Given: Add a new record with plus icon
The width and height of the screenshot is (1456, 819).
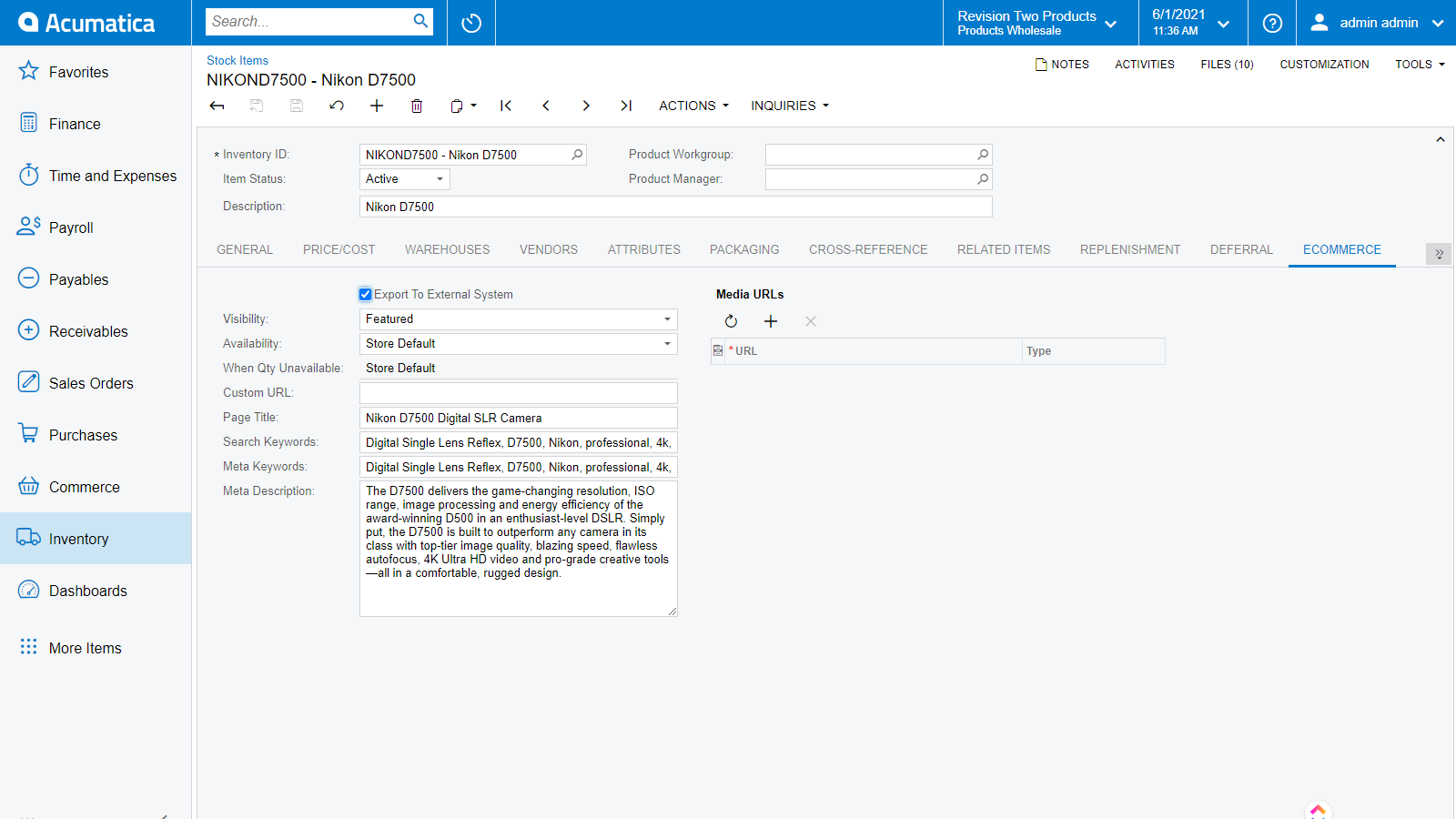Looking at the screenshot, I should [377, 106].
